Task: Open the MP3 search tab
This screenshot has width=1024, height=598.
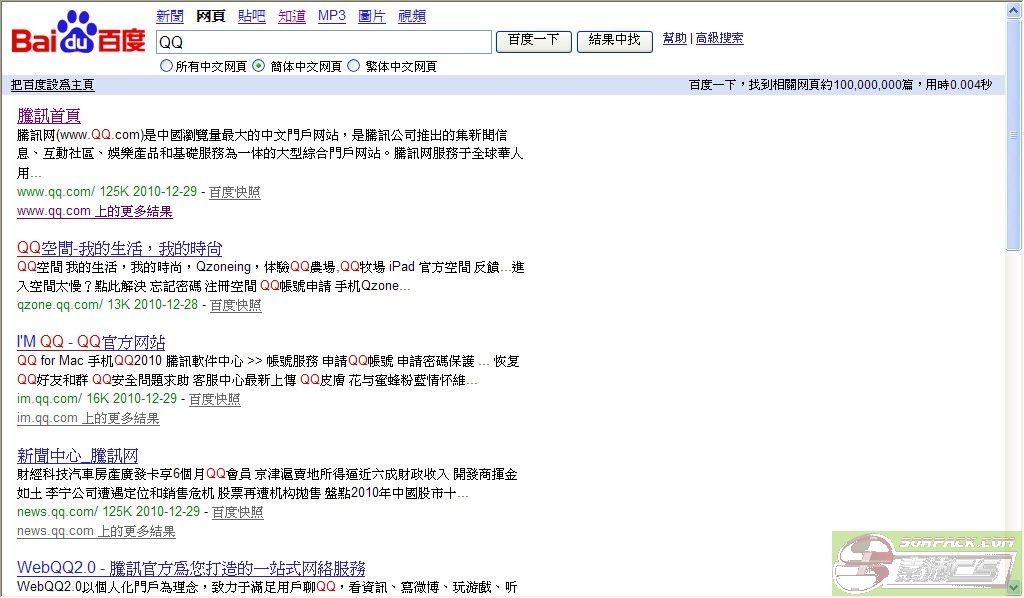Action: pos(331,16)
